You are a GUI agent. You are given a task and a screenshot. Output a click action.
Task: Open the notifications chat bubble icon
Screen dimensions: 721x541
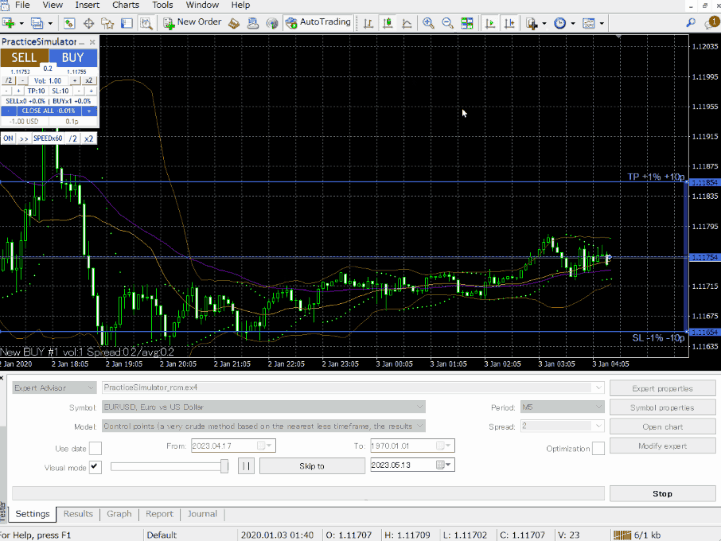click(x=712, y=23)
